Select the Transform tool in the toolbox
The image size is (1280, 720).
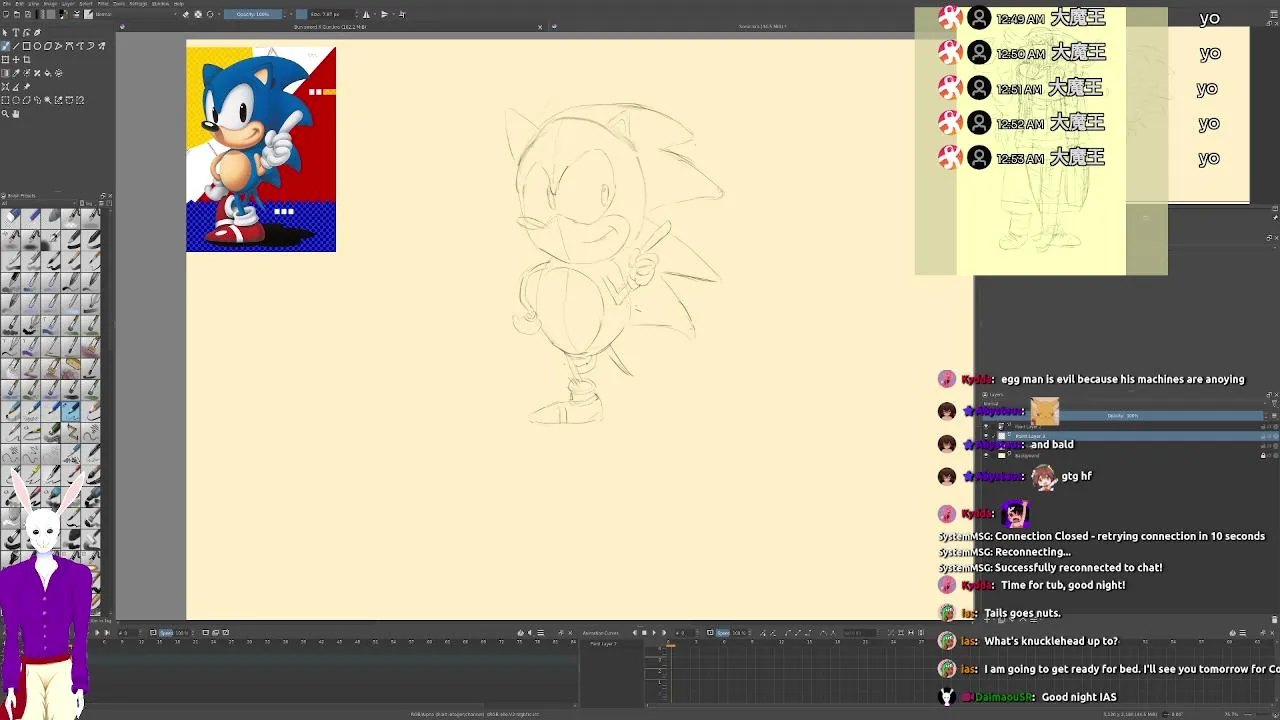(x=5, y=59)
